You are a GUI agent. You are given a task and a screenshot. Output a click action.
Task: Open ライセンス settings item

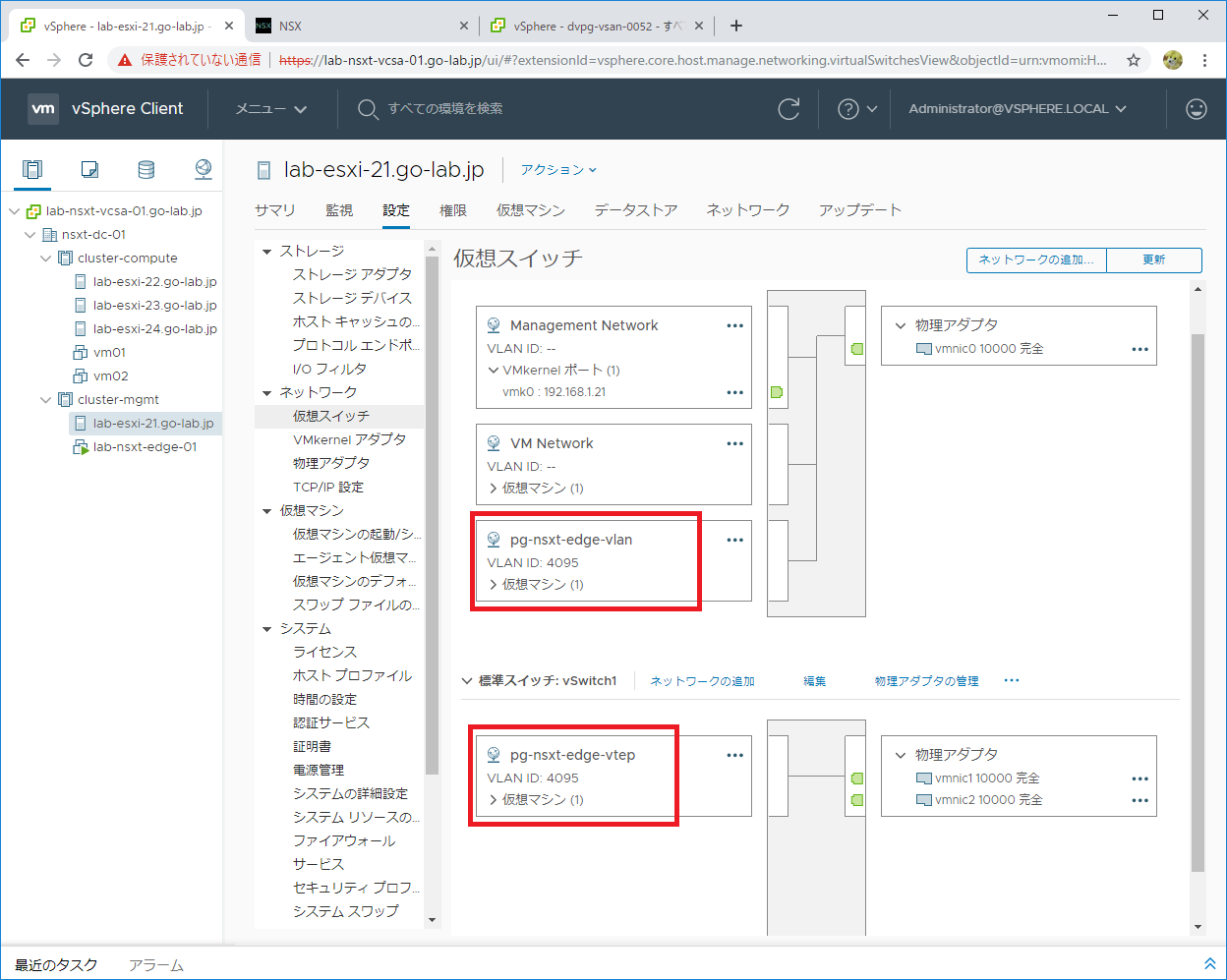(x=324, y=652)
